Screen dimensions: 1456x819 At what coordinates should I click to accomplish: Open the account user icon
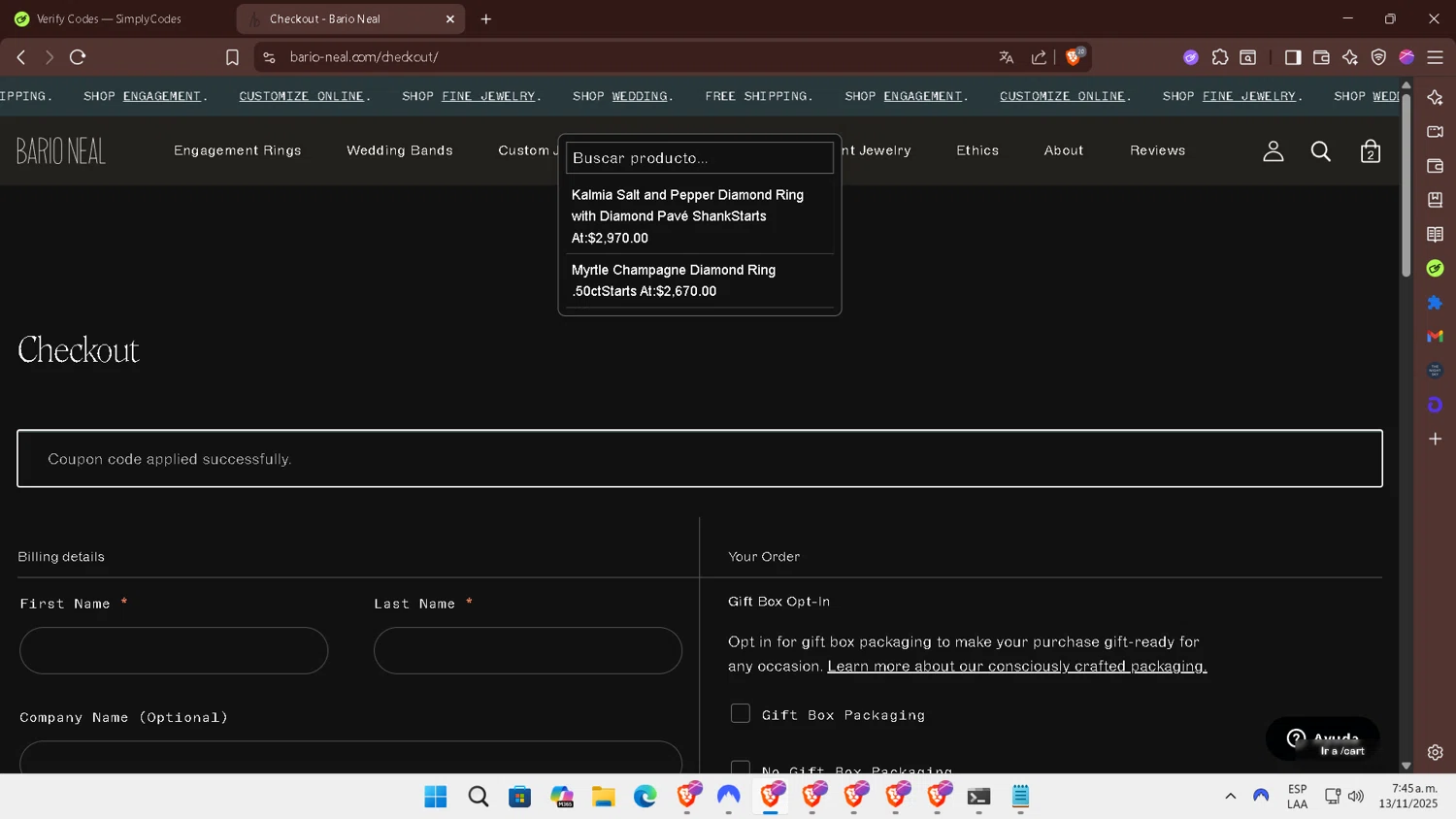[1273, 151]
